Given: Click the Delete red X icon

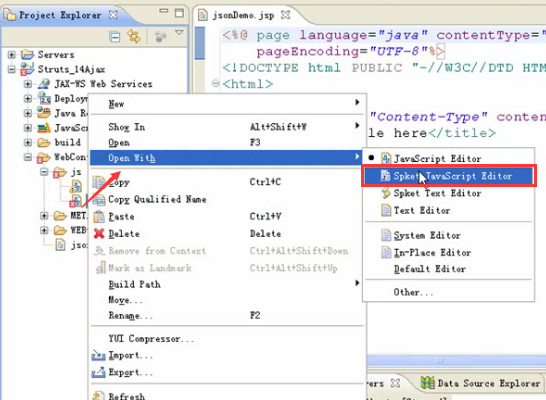Looking at the screenshot, I should 99,233.
